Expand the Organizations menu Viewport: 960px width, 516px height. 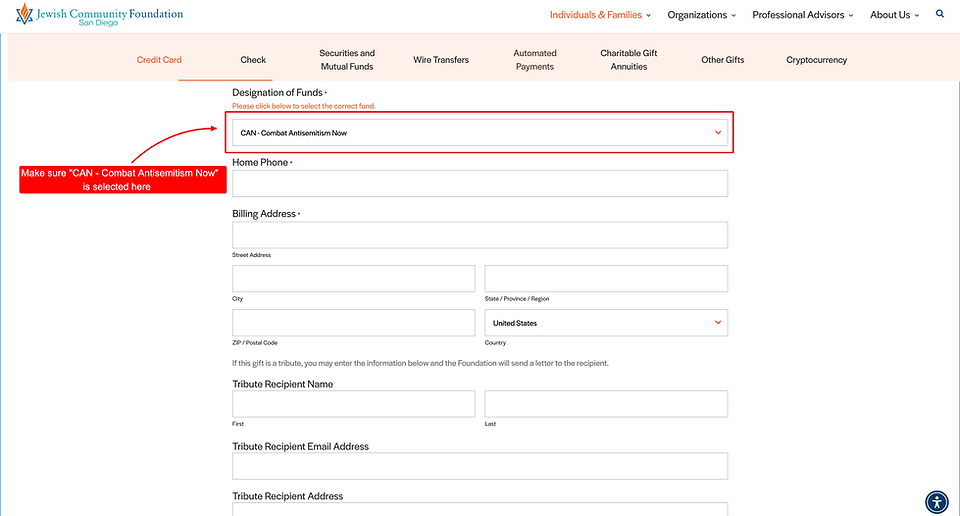pos(702,15)
